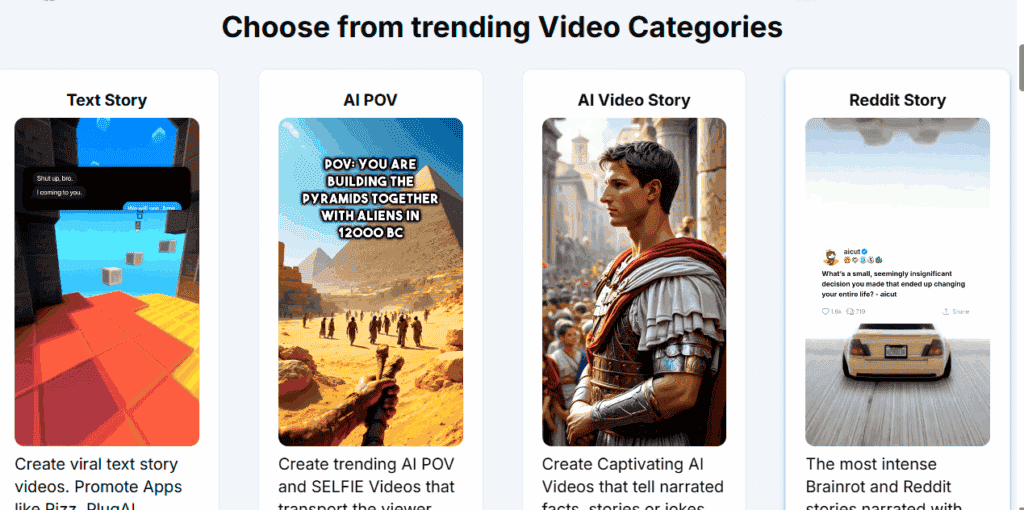Click the aicut Reddit avatar mascot
1024x510 pixels.
831,255
